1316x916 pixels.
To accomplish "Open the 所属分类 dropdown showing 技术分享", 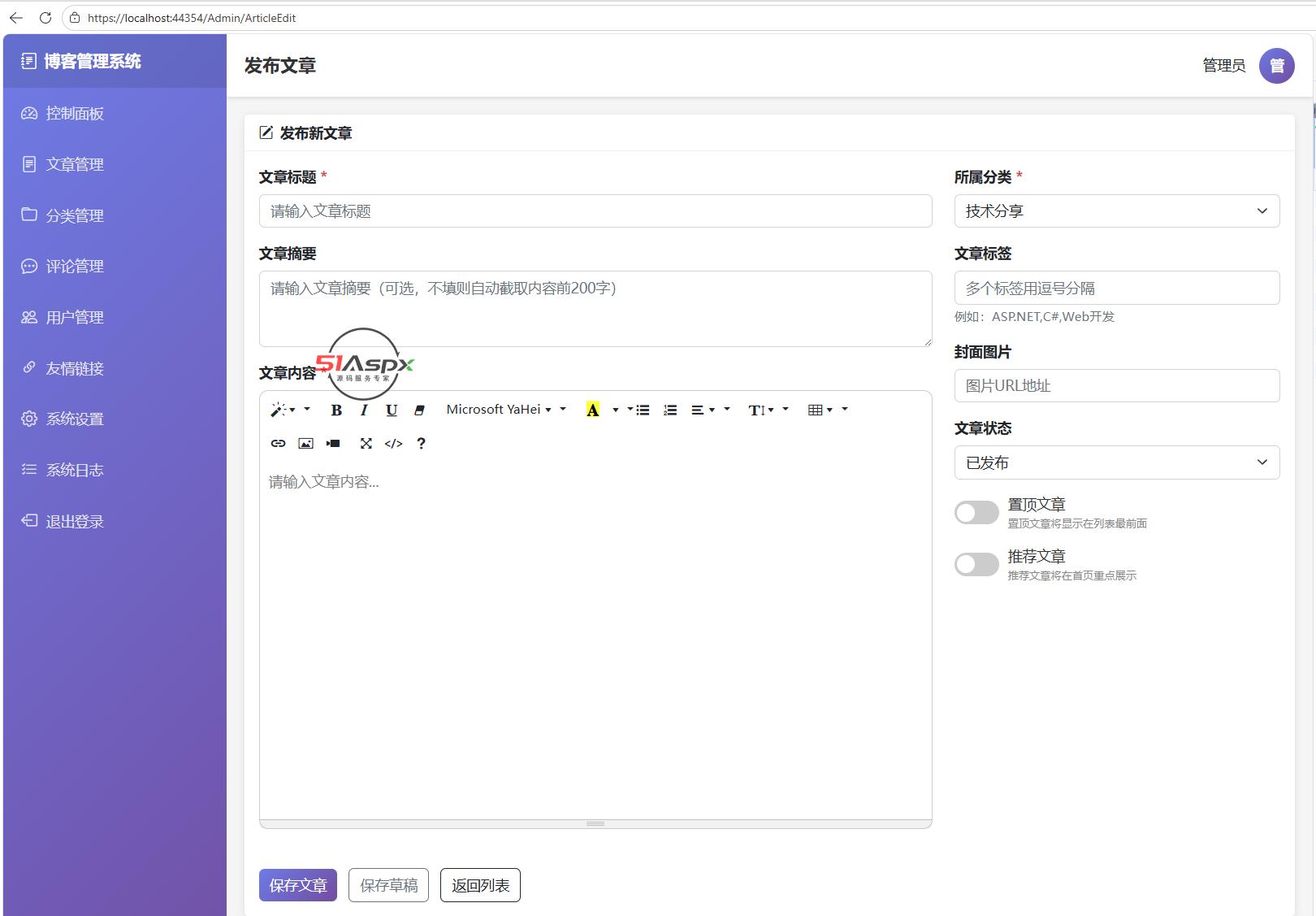I will point(1117,211).
